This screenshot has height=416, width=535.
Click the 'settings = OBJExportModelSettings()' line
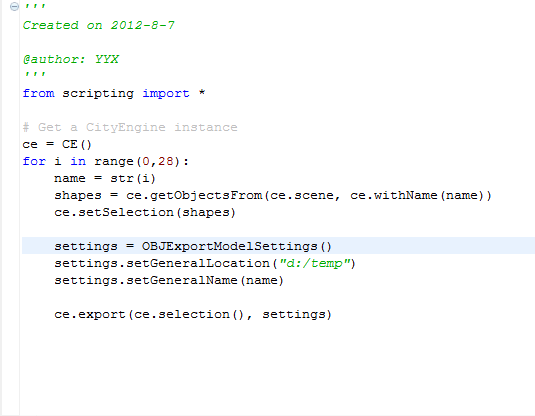click(x=193, y=246)
